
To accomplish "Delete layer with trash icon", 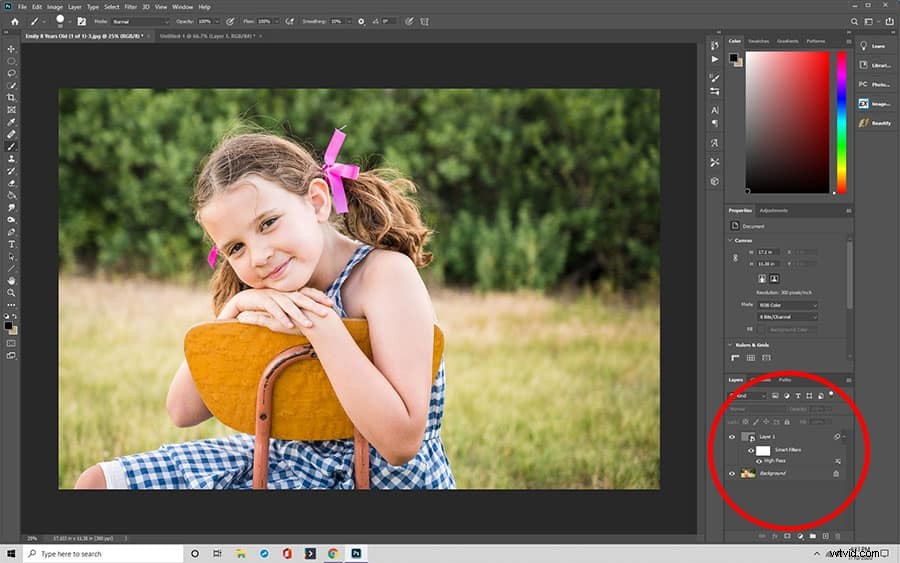I will [x=837, y=536].
